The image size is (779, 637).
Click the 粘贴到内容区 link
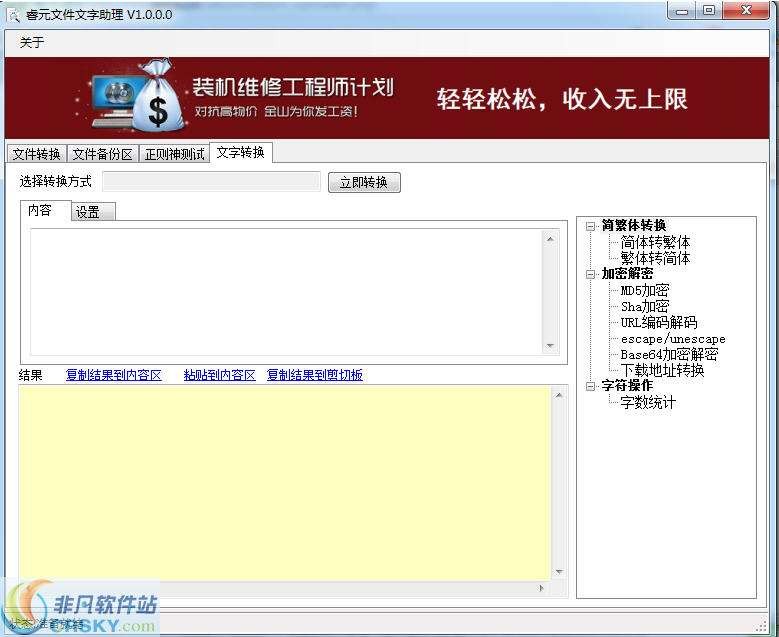pos(220,375)
